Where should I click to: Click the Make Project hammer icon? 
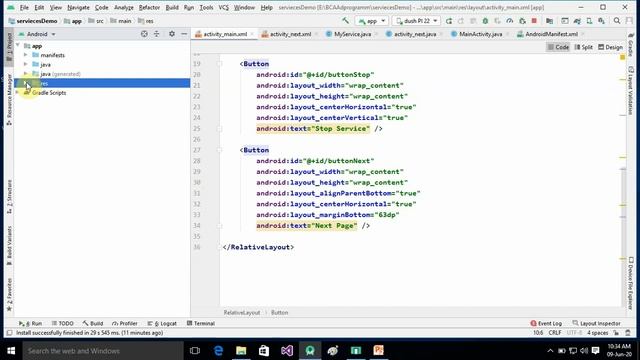[x=345, y=20]
